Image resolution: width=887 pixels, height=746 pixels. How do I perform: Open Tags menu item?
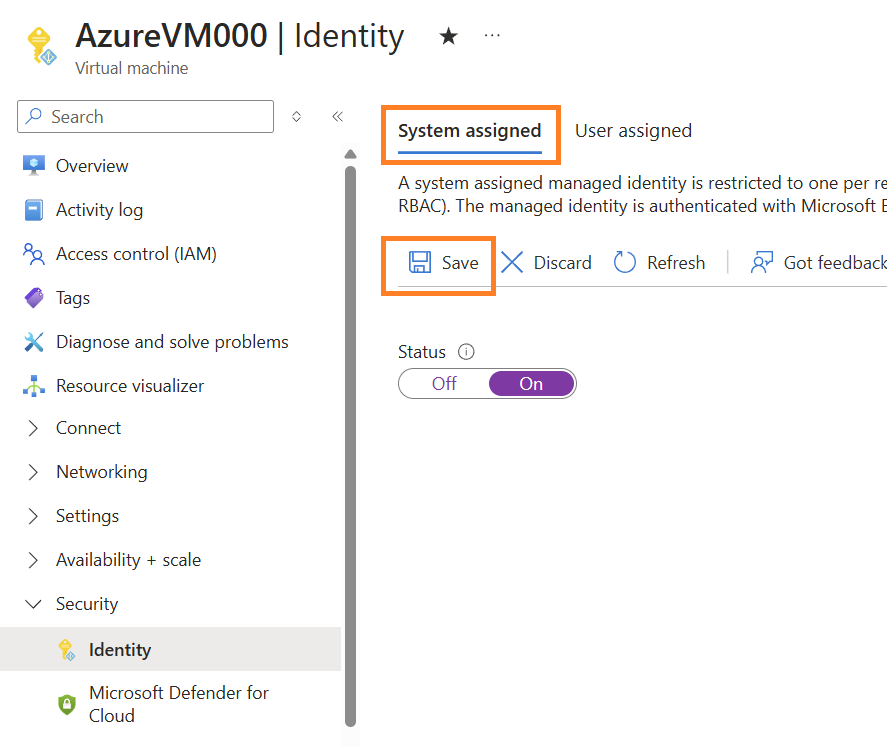[x=170, y=298]
